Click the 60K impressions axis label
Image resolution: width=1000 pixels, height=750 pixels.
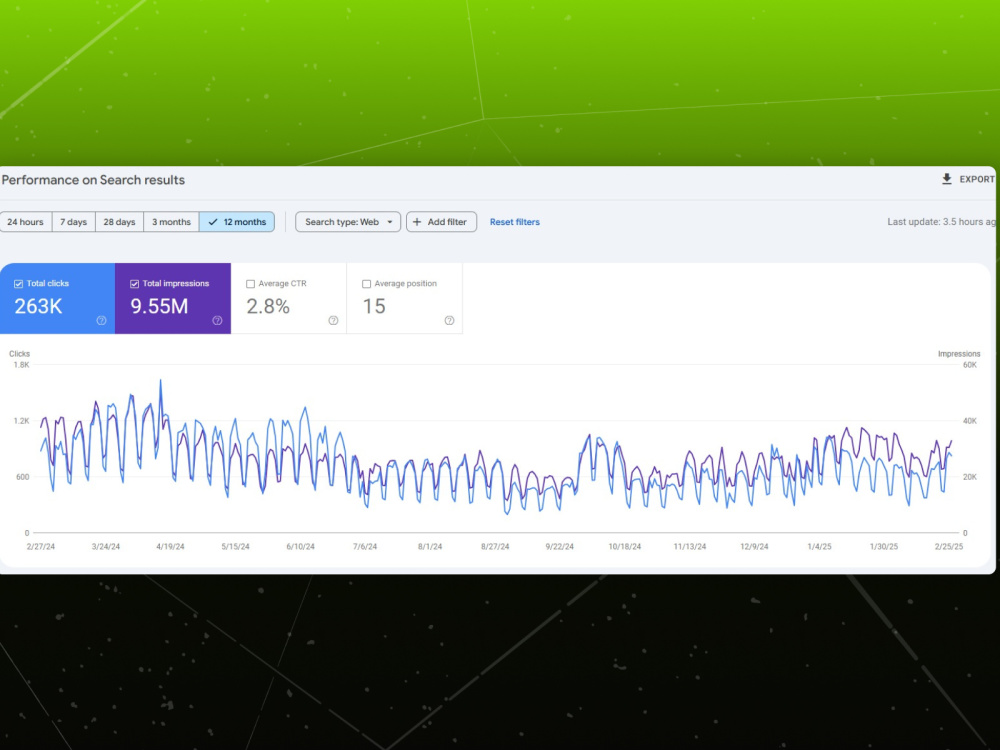point(969,365)
